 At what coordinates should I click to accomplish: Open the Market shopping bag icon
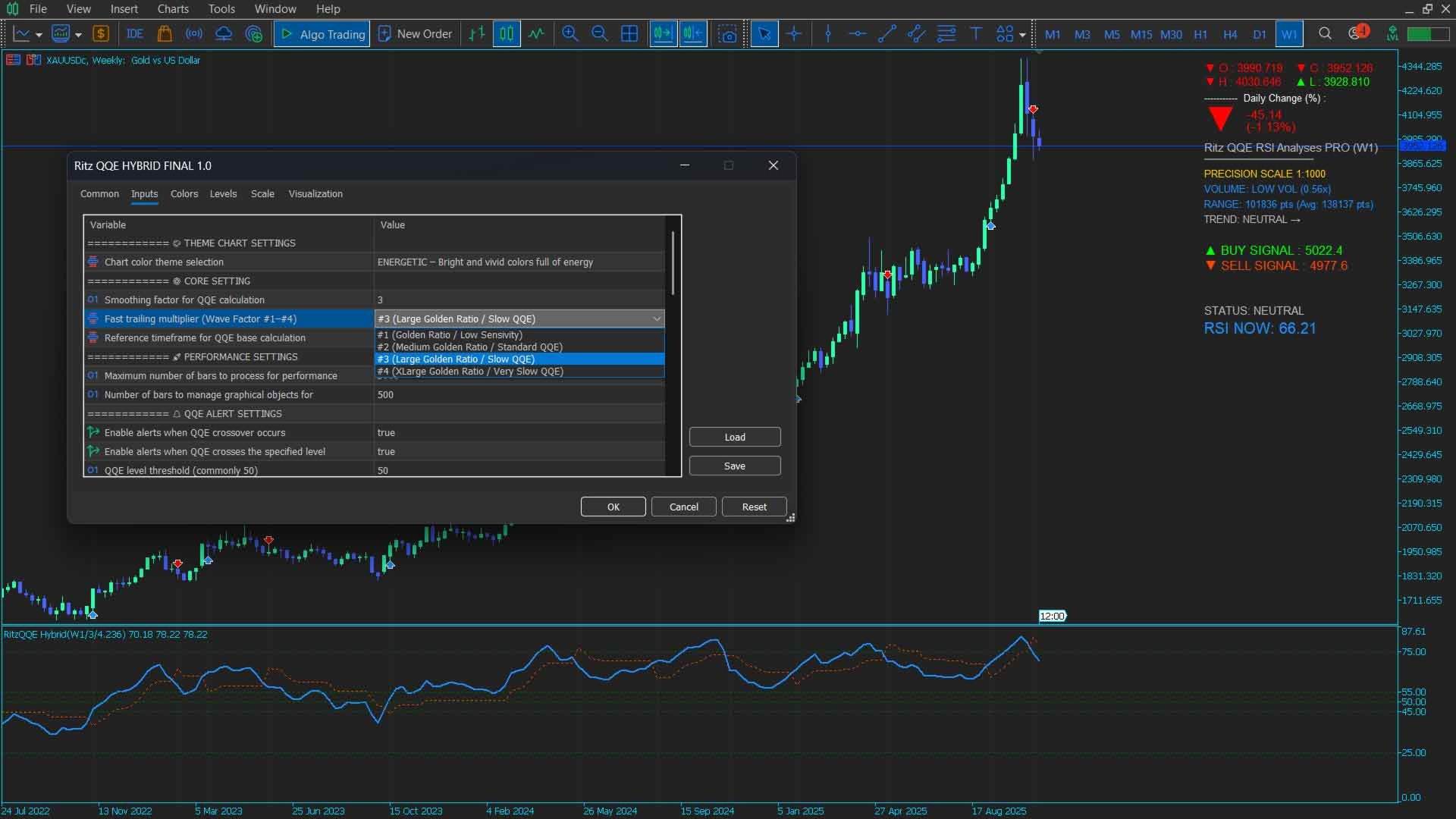point(164,34)
